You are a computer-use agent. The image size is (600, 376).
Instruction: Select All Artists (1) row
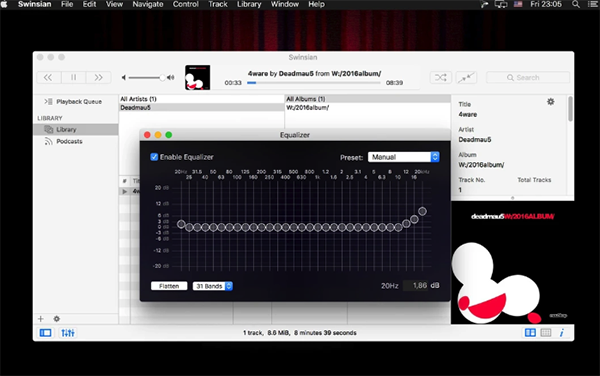click(x=201, y=99)
